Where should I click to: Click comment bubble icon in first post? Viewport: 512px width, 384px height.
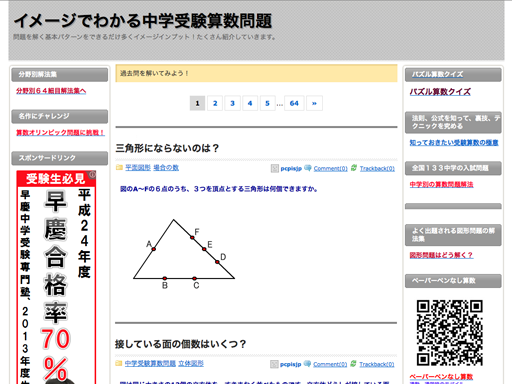click(308, 168)
